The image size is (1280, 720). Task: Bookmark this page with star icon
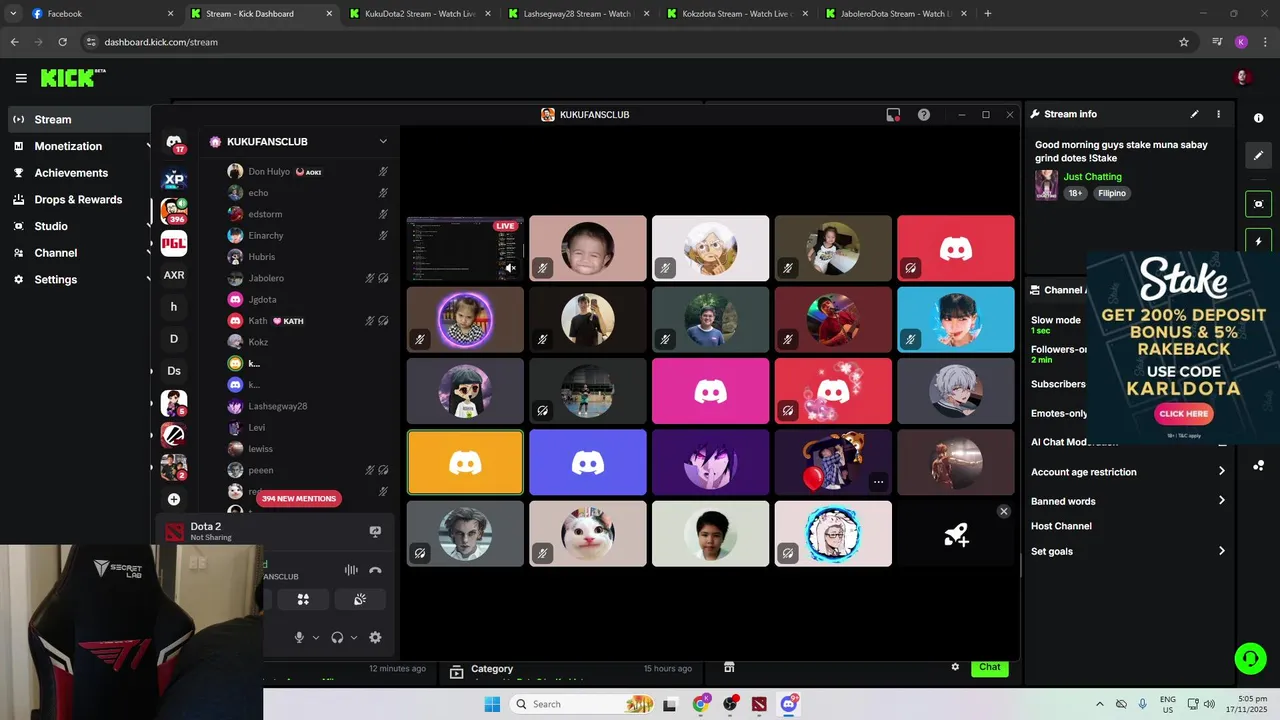click(1184, 42)
